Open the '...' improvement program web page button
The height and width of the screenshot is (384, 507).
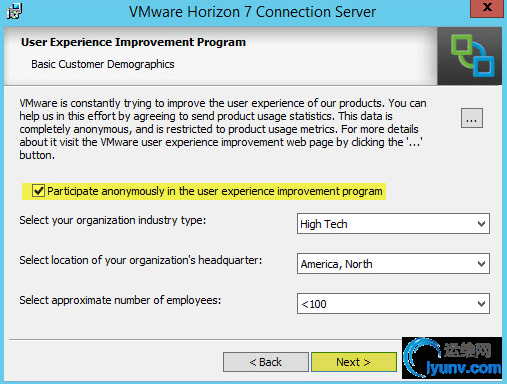pos(472,118)
